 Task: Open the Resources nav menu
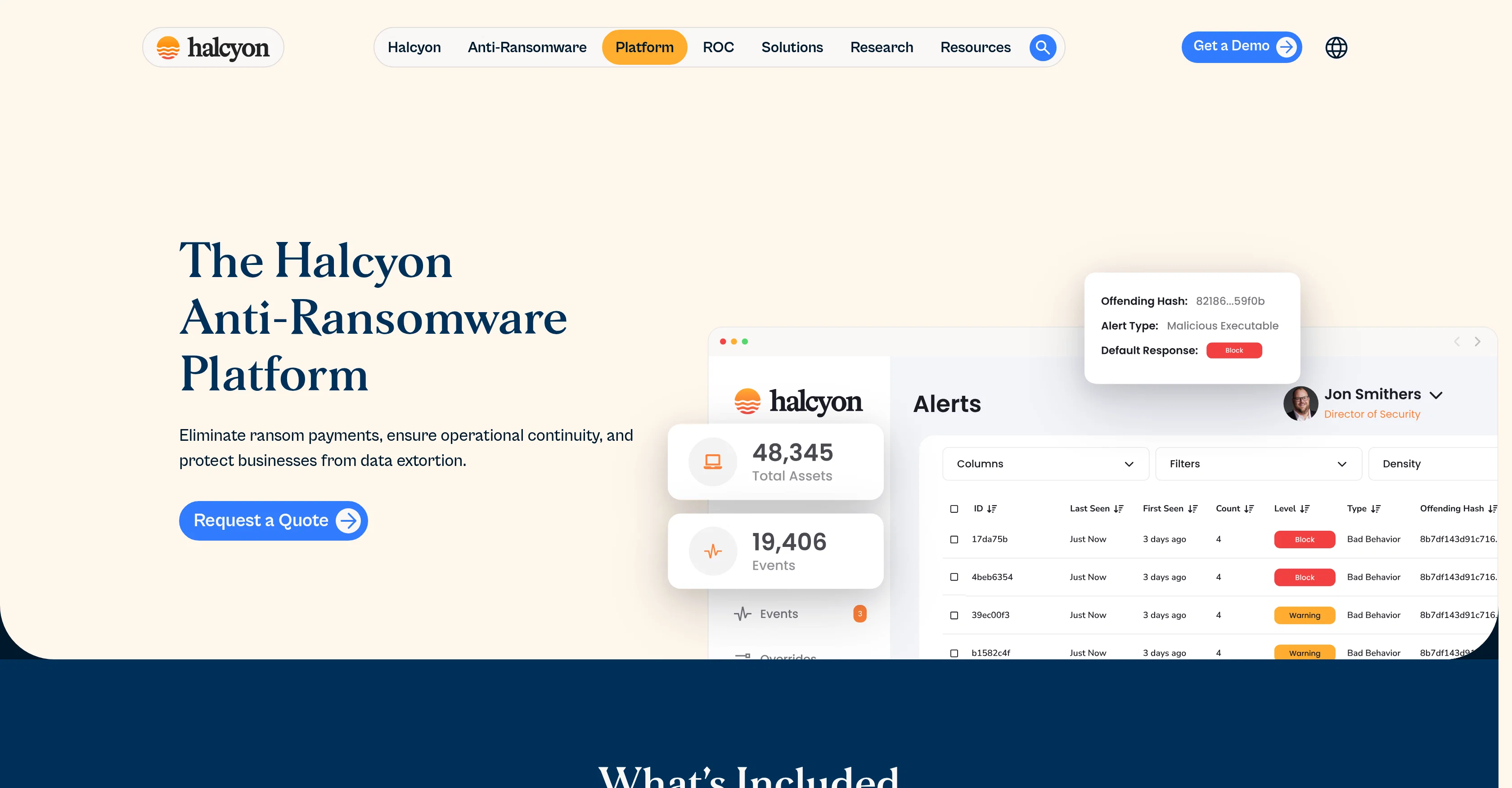pos(975,48)
